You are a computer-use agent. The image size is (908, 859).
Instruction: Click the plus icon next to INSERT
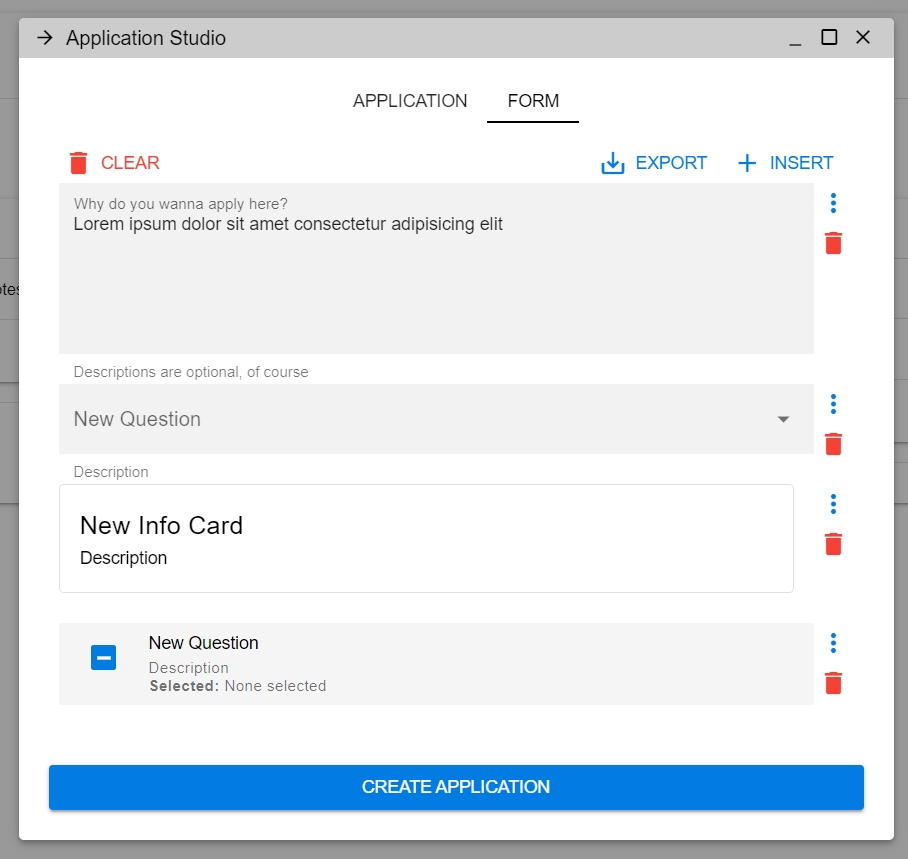pos(747,163)
